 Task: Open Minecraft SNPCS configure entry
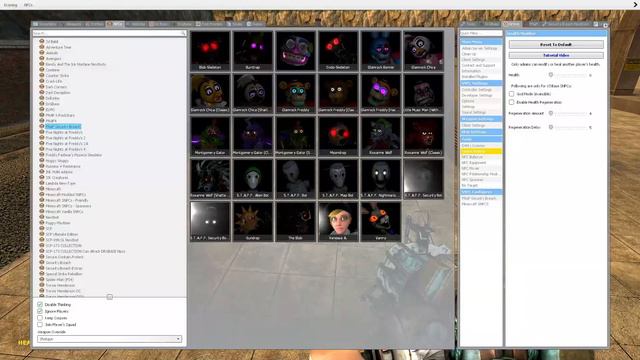coord(475,204)
